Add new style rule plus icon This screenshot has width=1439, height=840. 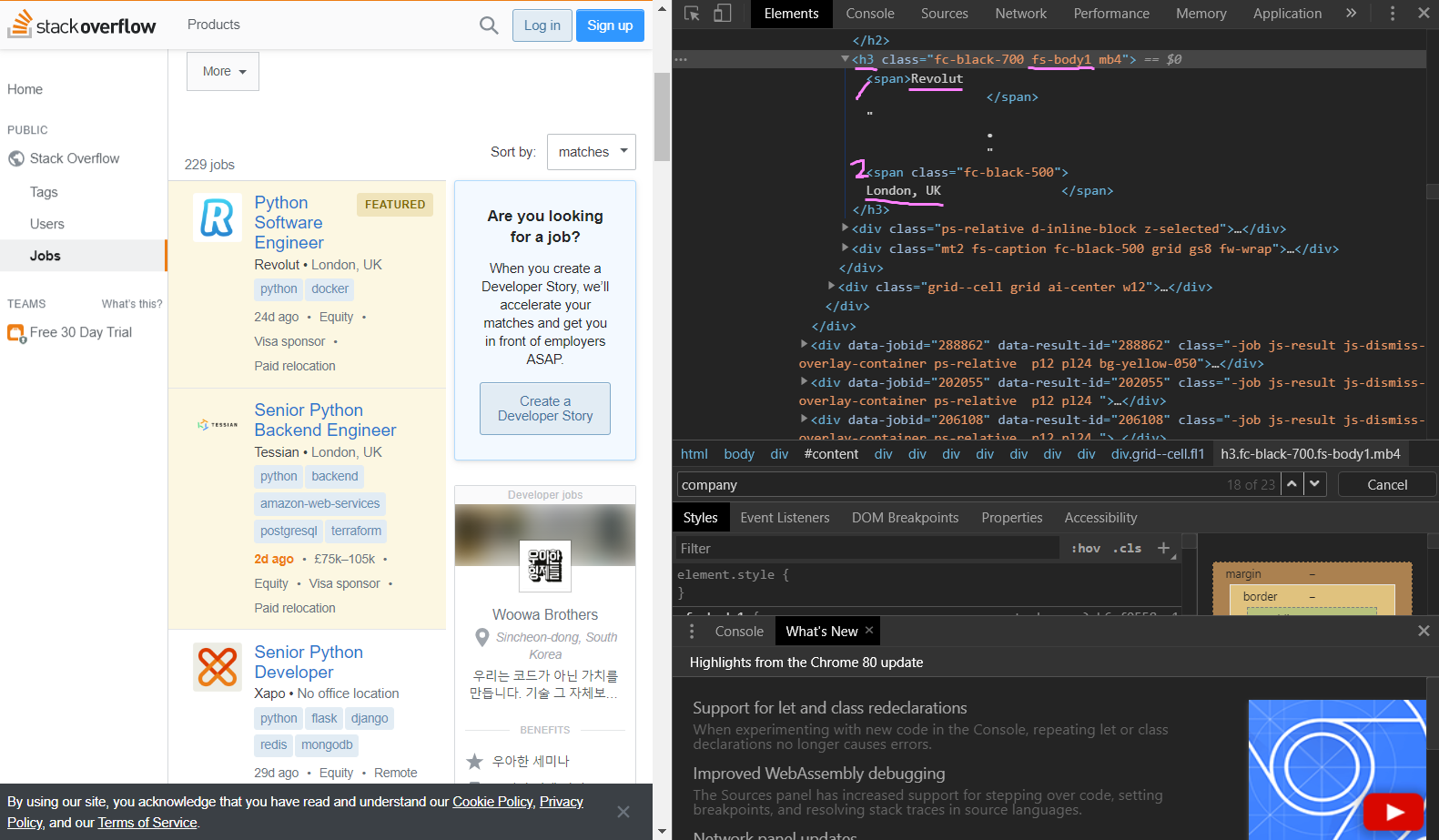coord(1163,548)
